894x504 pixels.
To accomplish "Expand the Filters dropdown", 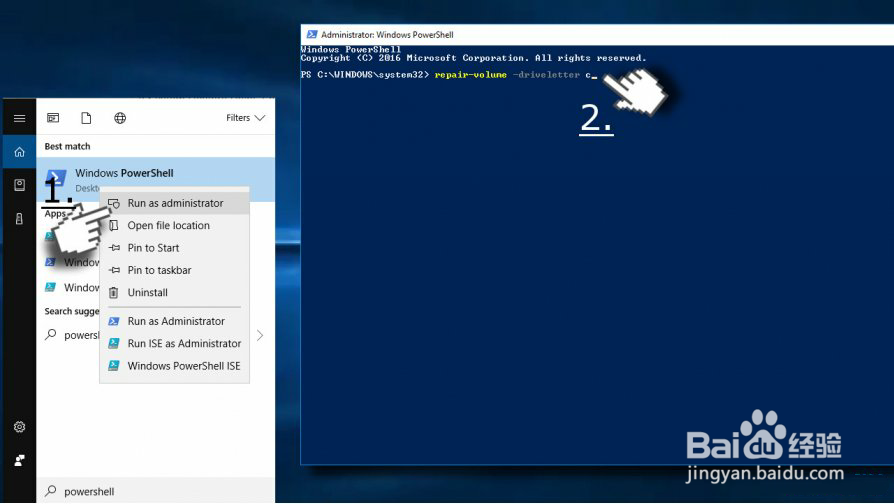I will [245, 118].
